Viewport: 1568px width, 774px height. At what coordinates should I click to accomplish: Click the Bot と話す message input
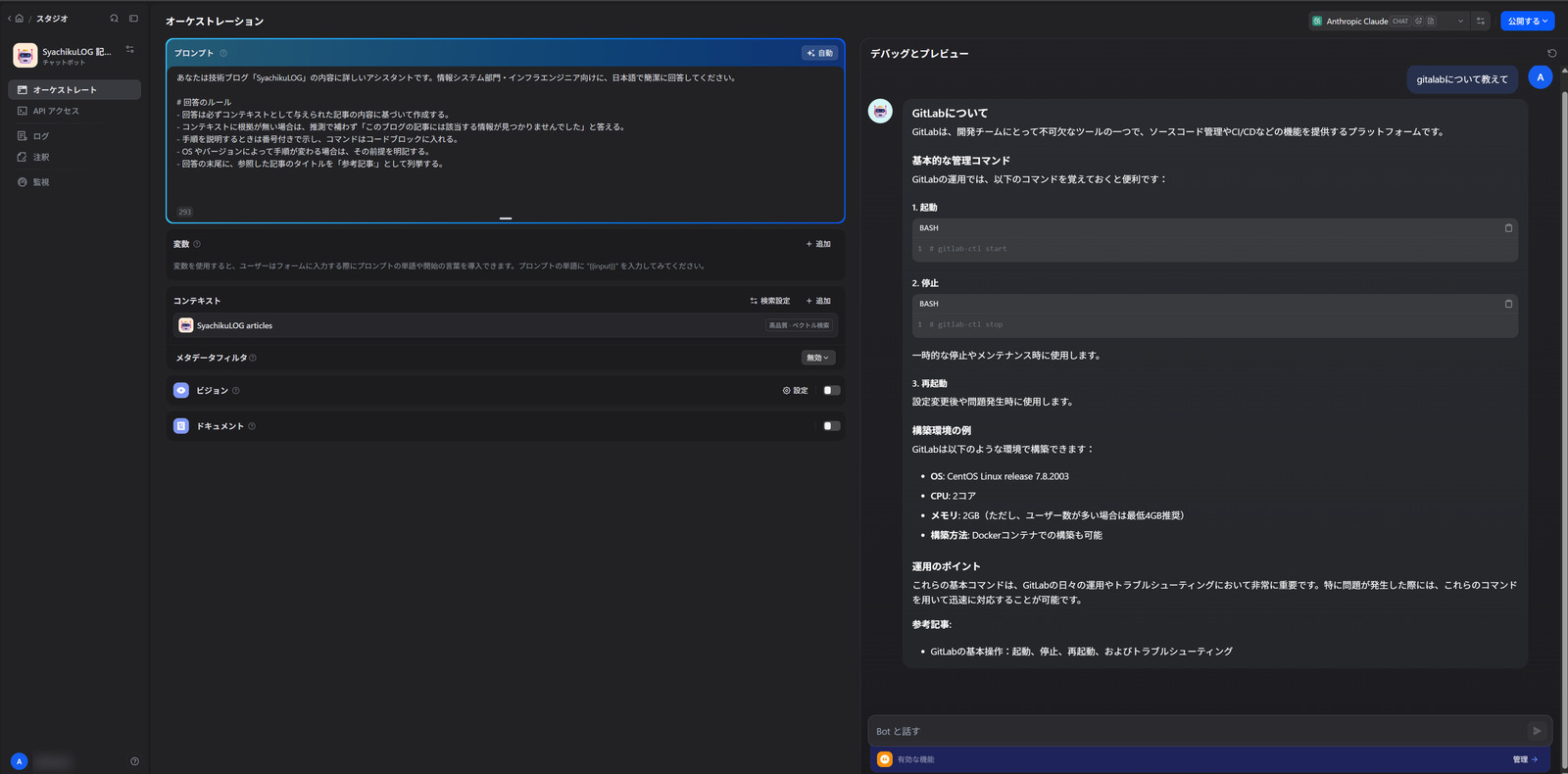tap(1198, 731)
